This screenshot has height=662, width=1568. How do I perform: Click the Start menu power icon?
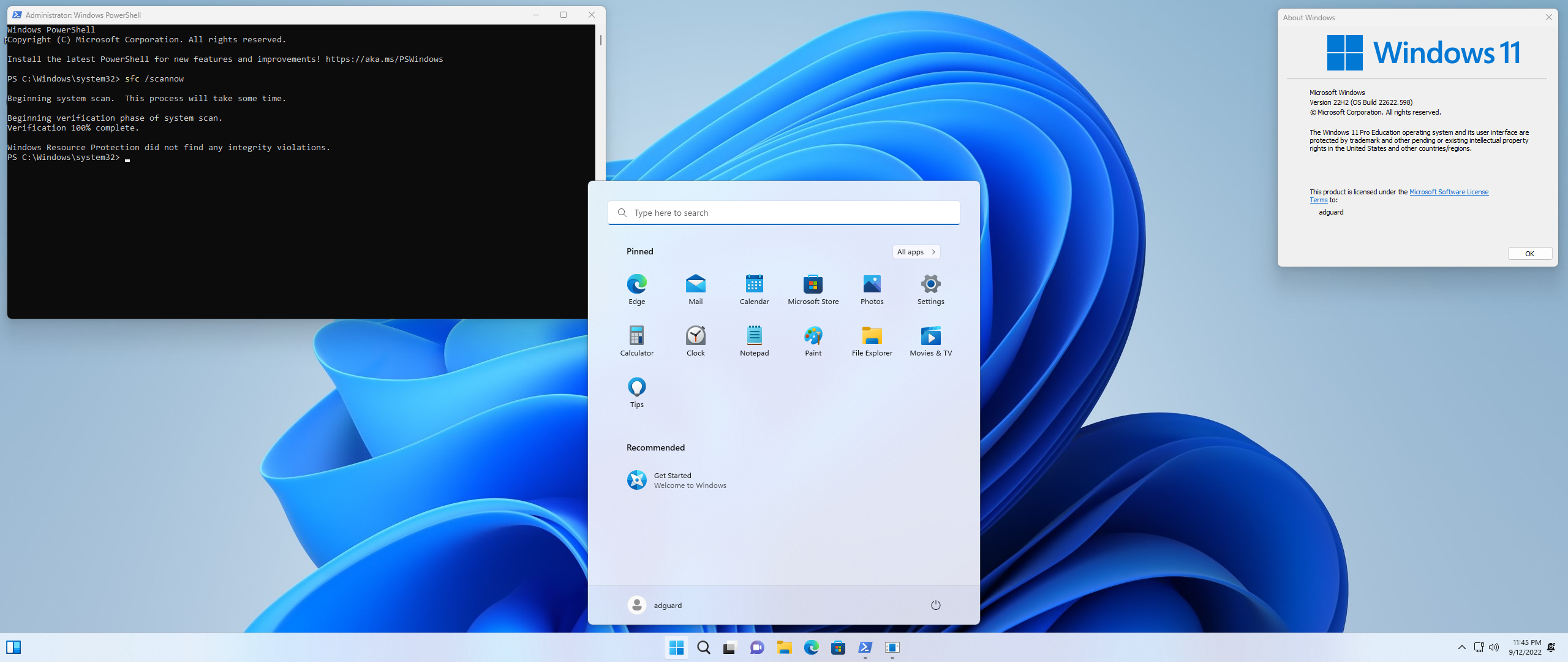point(935,605)
